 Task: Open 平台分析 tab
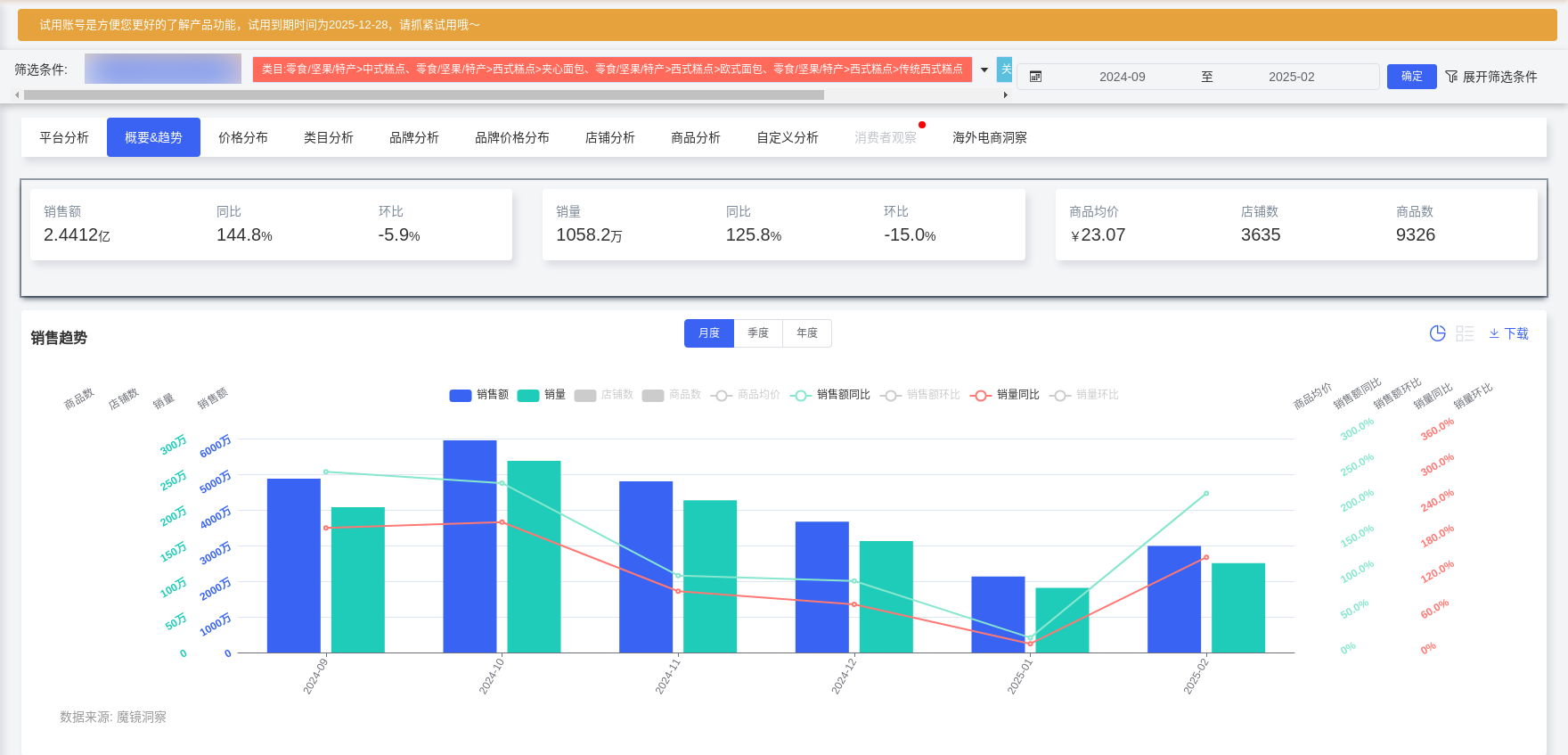click(64, 137)
